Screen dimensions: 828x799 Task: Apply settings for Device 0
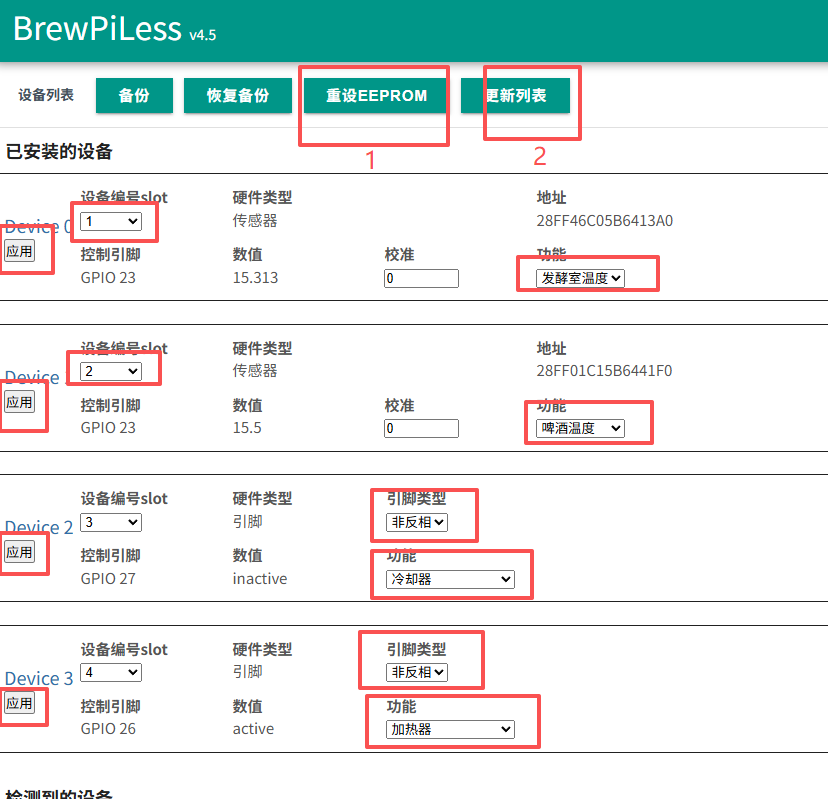19,251
